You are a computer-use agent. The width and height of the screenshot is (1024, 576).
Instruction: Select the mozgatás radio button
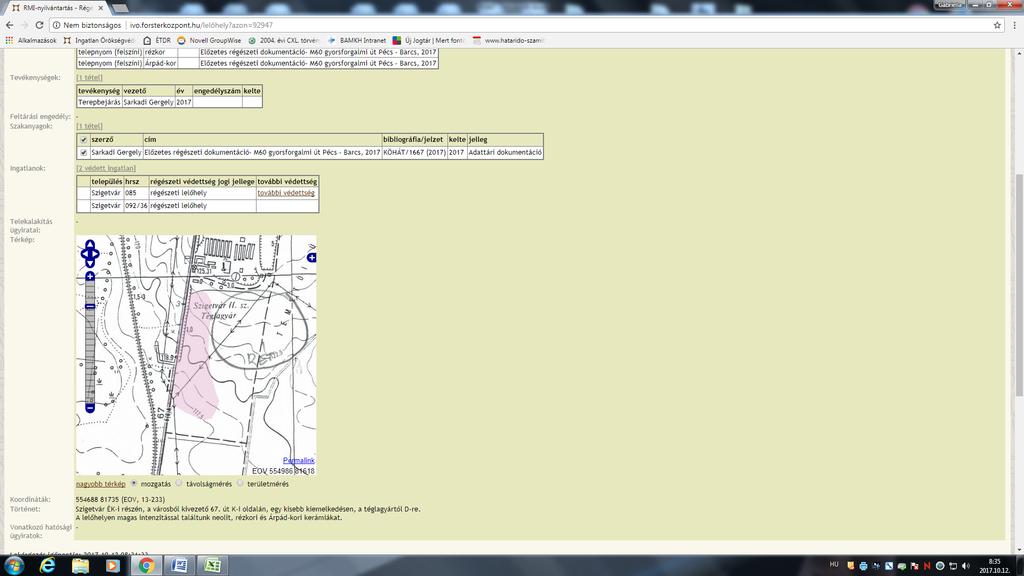(134, 484)
